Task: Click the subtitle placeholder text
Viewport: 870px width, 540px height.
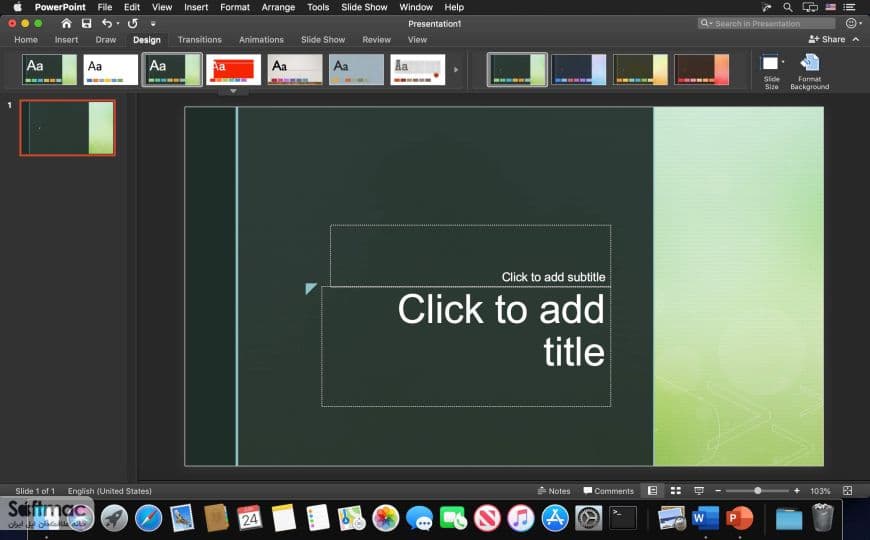Action: [553, 277]
